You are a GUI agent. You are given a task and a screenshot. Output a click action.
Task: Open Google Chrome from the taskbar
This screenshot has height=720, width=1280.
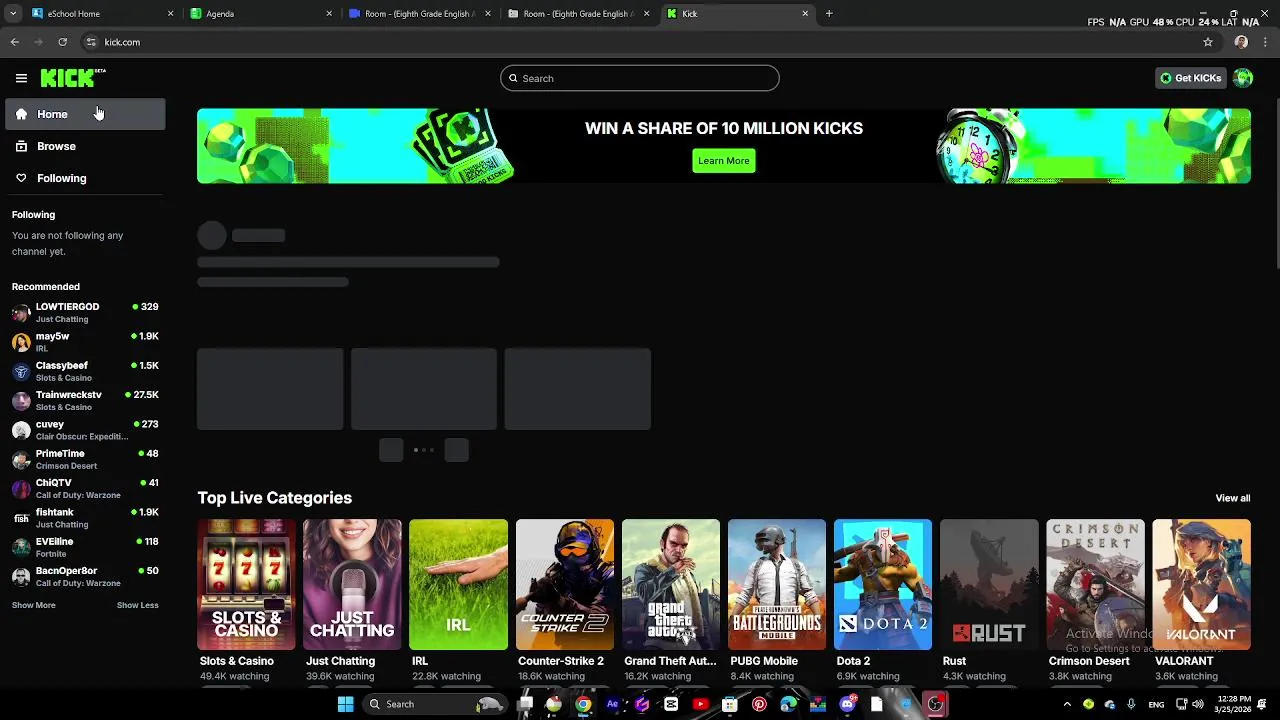[x=583, y=704]
